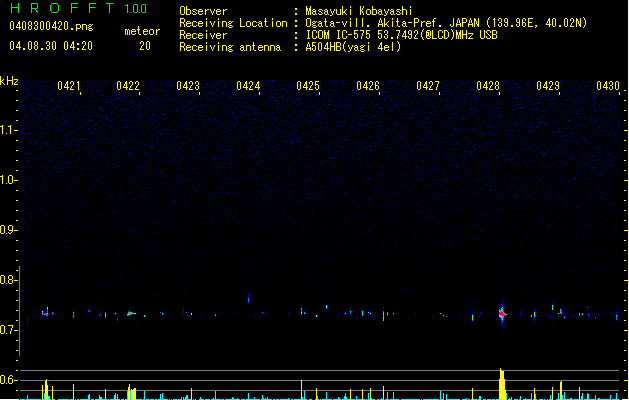Click the strong meteor echo at 0428
Viewport: 629px width, 400px height.
click(x=502, y=313)
